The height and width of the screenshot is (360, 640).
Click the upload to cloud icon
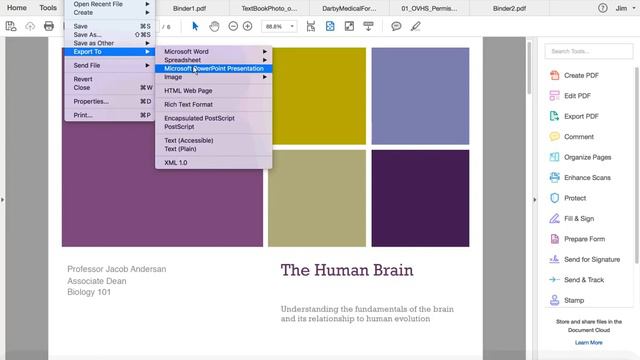pos(30,27)
